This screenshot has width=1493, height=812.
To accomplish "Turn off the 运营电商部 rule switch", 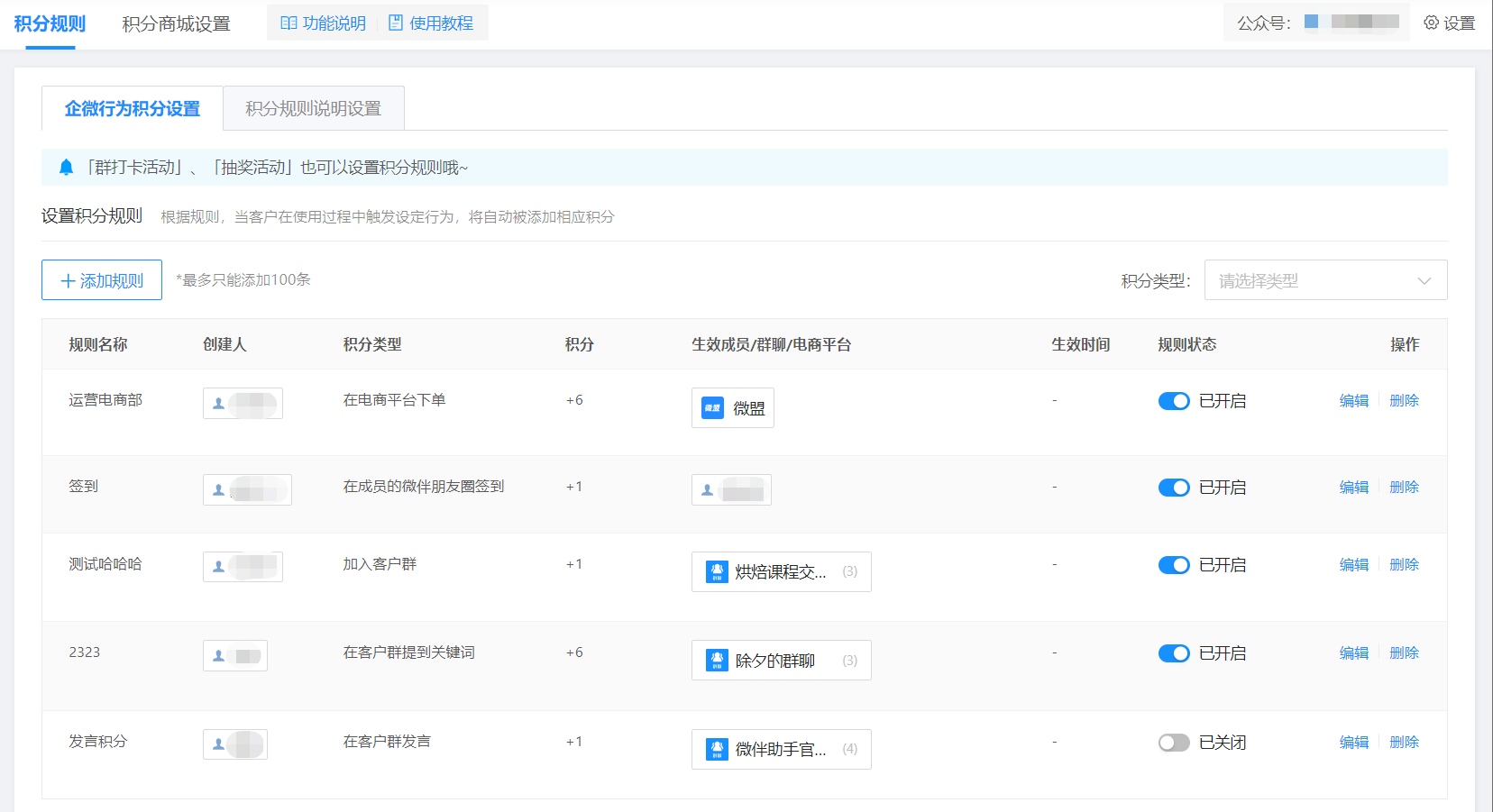I will 1174,401.
